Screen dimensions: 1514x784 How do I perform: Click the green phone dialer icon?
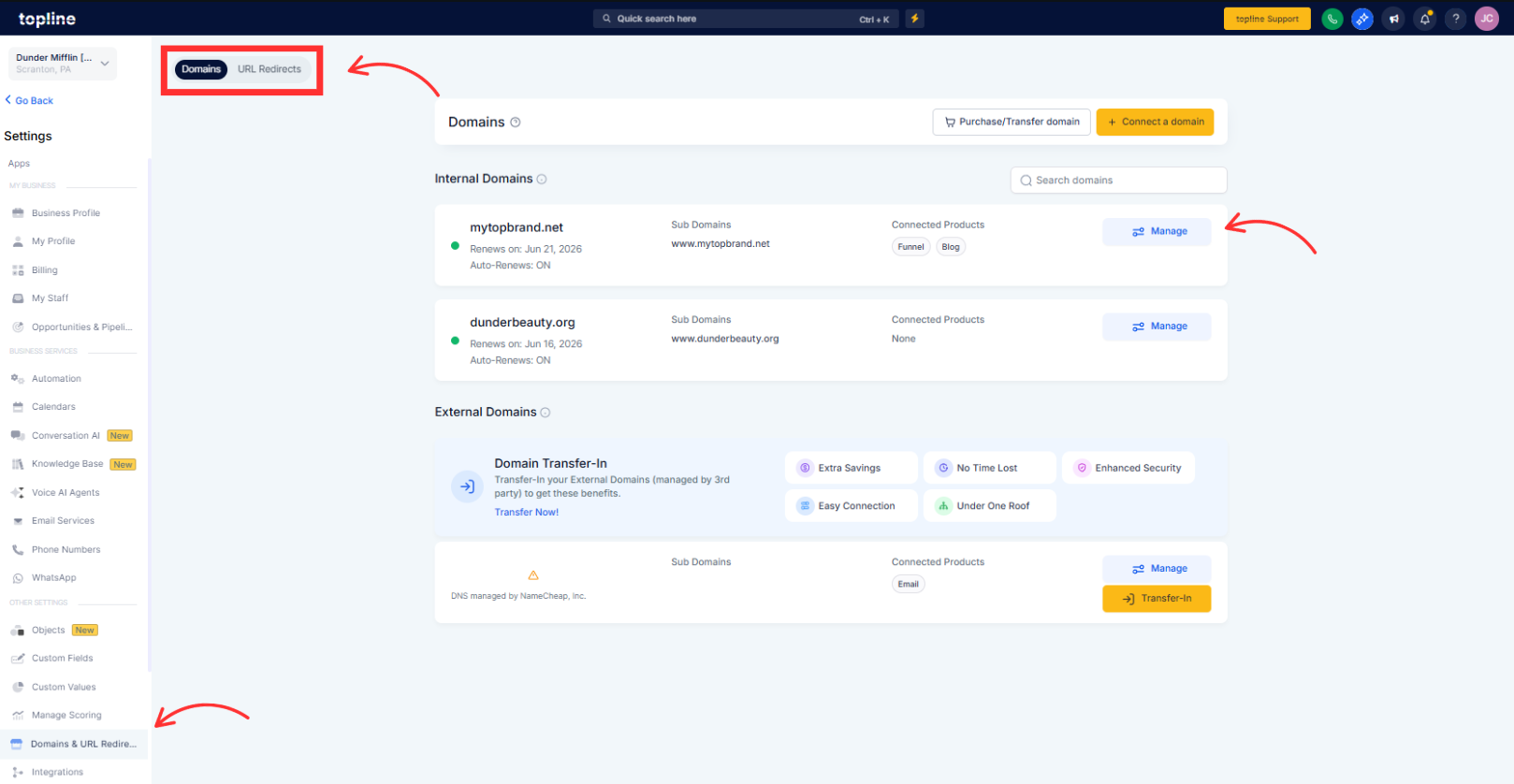click(1332, 19)
